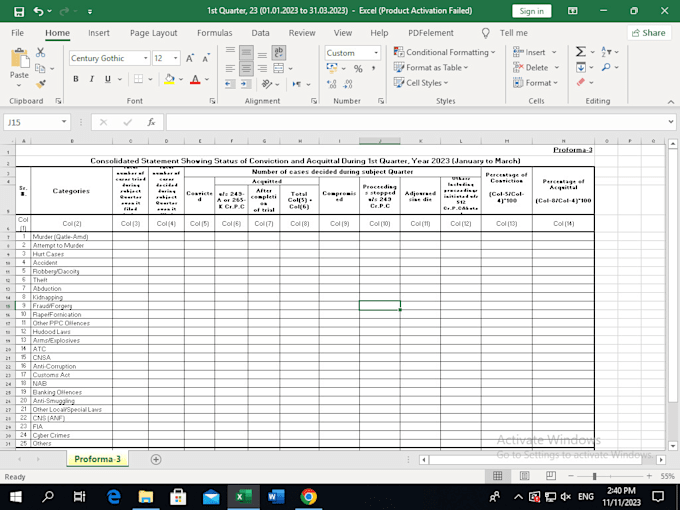This screenshot has height=510, width=680.
Task: Click Find & Select magnifier icon
Action: tap(606, 67)
